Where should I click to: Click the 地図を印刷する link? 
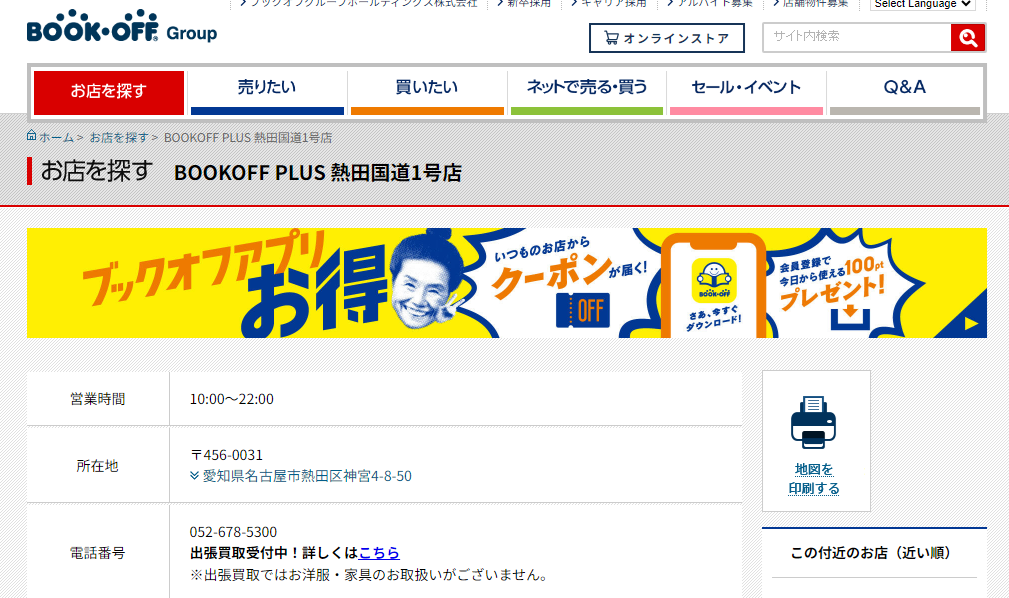[815, 479]
